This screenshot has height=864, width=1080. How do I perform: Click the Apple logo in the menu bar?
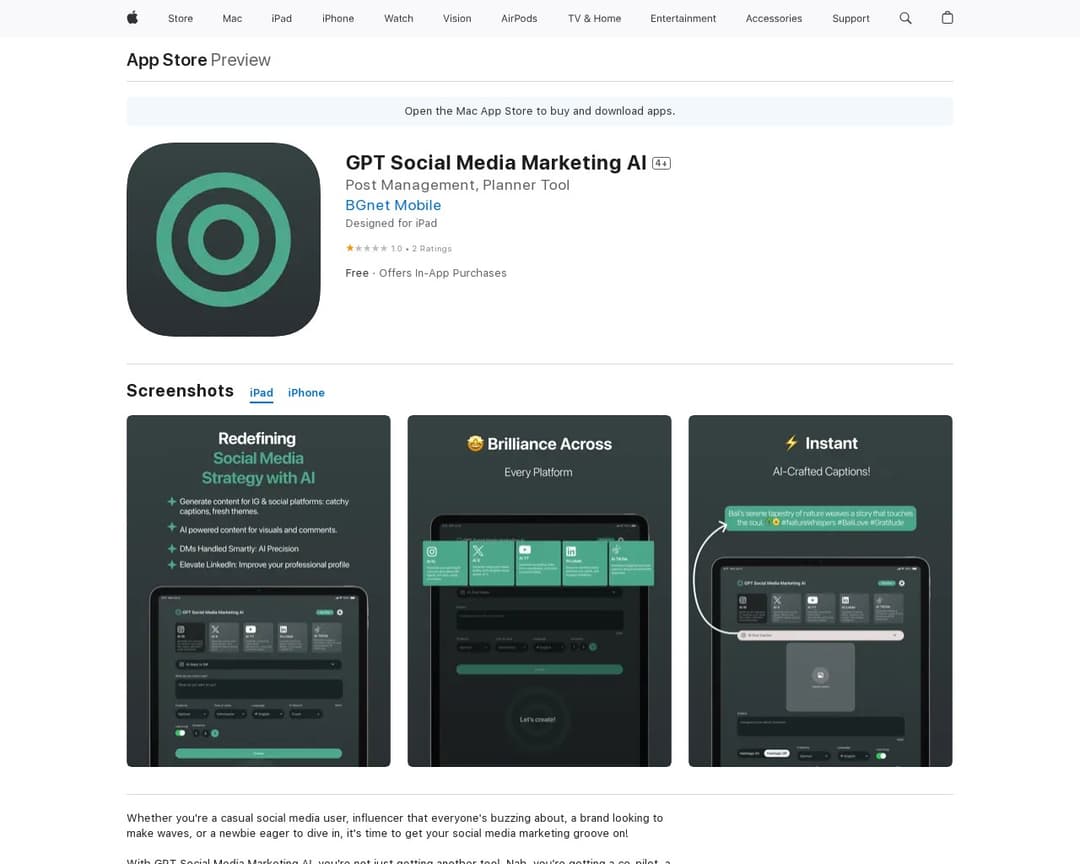click(131, 18)
